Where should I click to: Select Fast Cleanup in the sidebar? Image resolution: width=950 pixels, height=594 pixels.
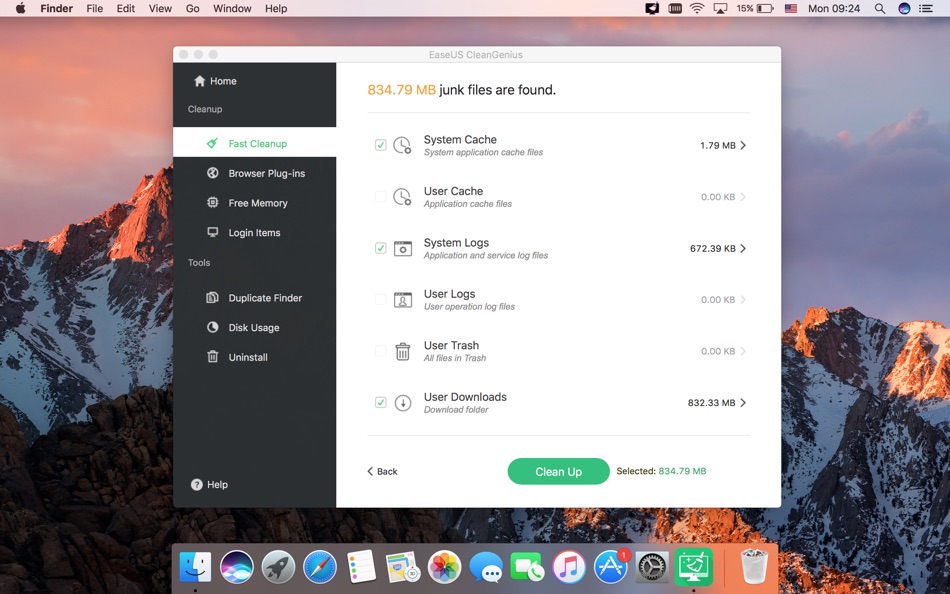tap(254, 144)
